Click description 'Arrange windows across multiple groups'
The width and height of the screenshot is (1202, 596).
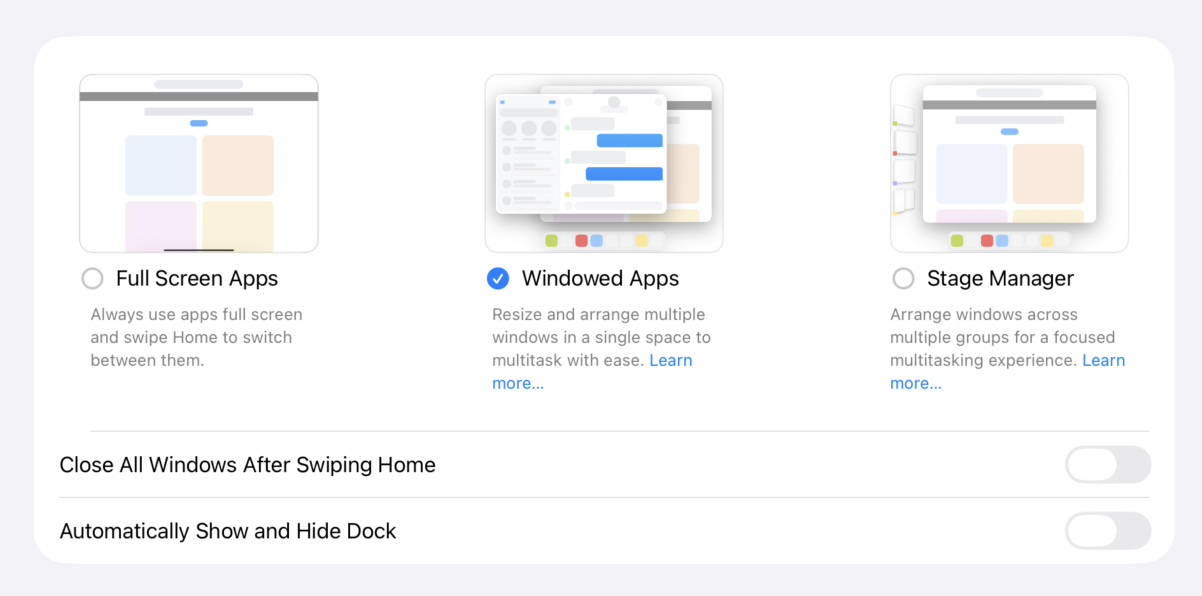click(x=1008, y=349)
